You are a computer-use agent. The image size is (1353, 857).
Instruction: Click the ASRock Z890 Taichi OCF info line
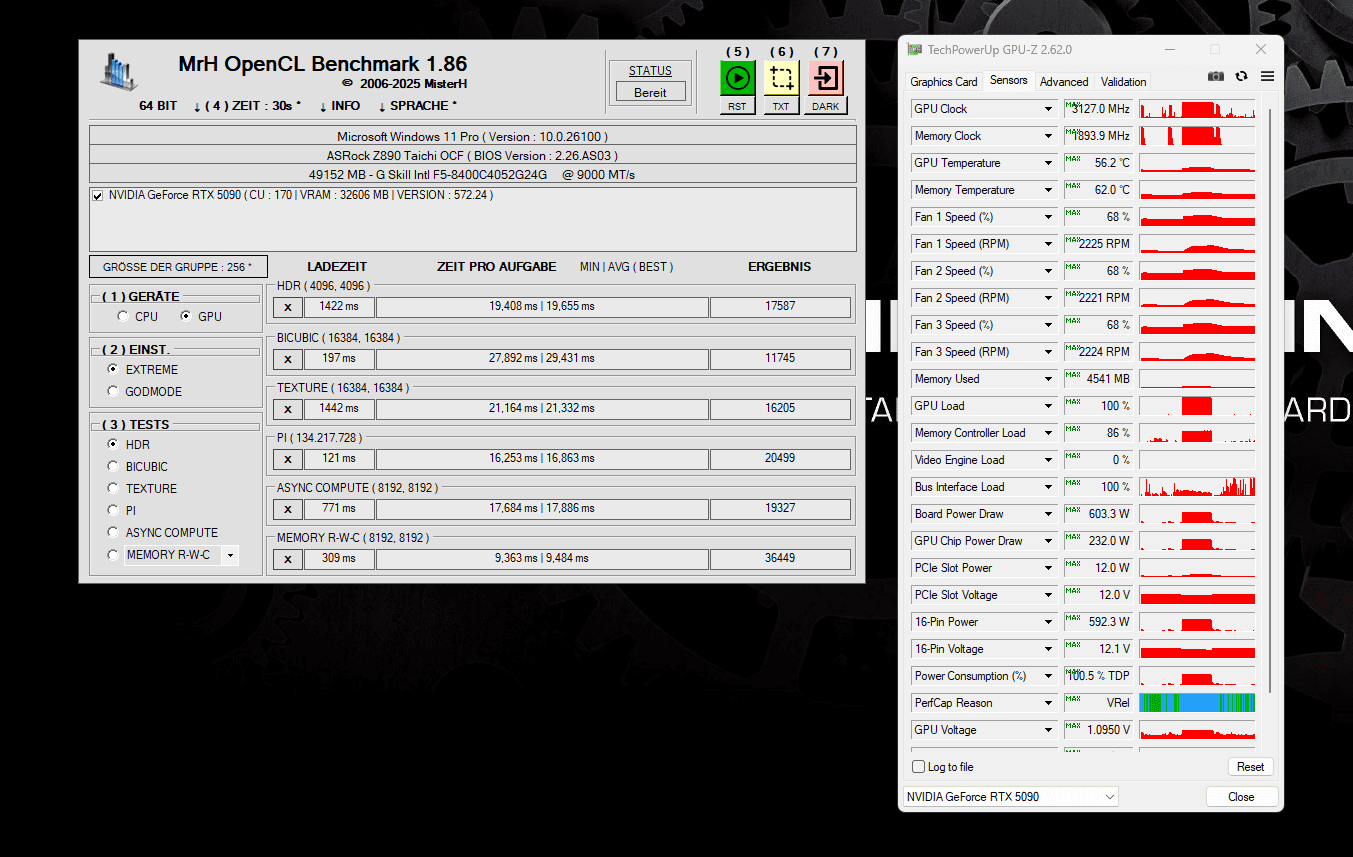pos(472,155)
